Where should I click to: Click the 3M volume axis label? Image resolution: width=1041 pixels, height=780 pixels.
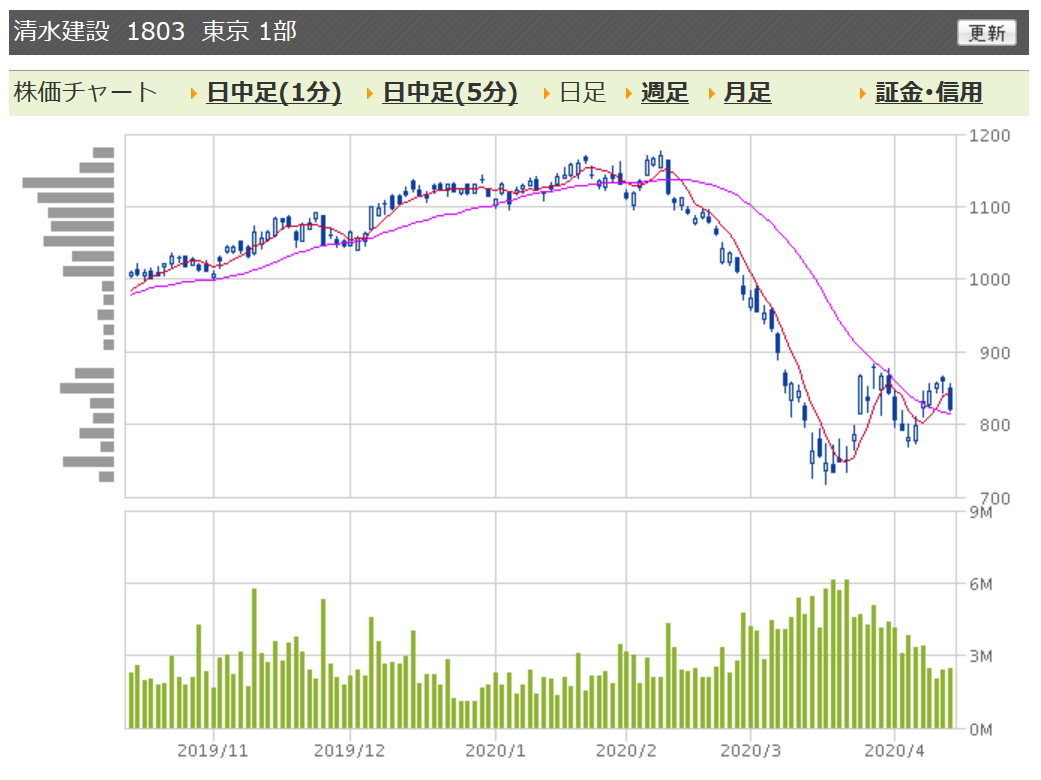click(x=981, y=657)
